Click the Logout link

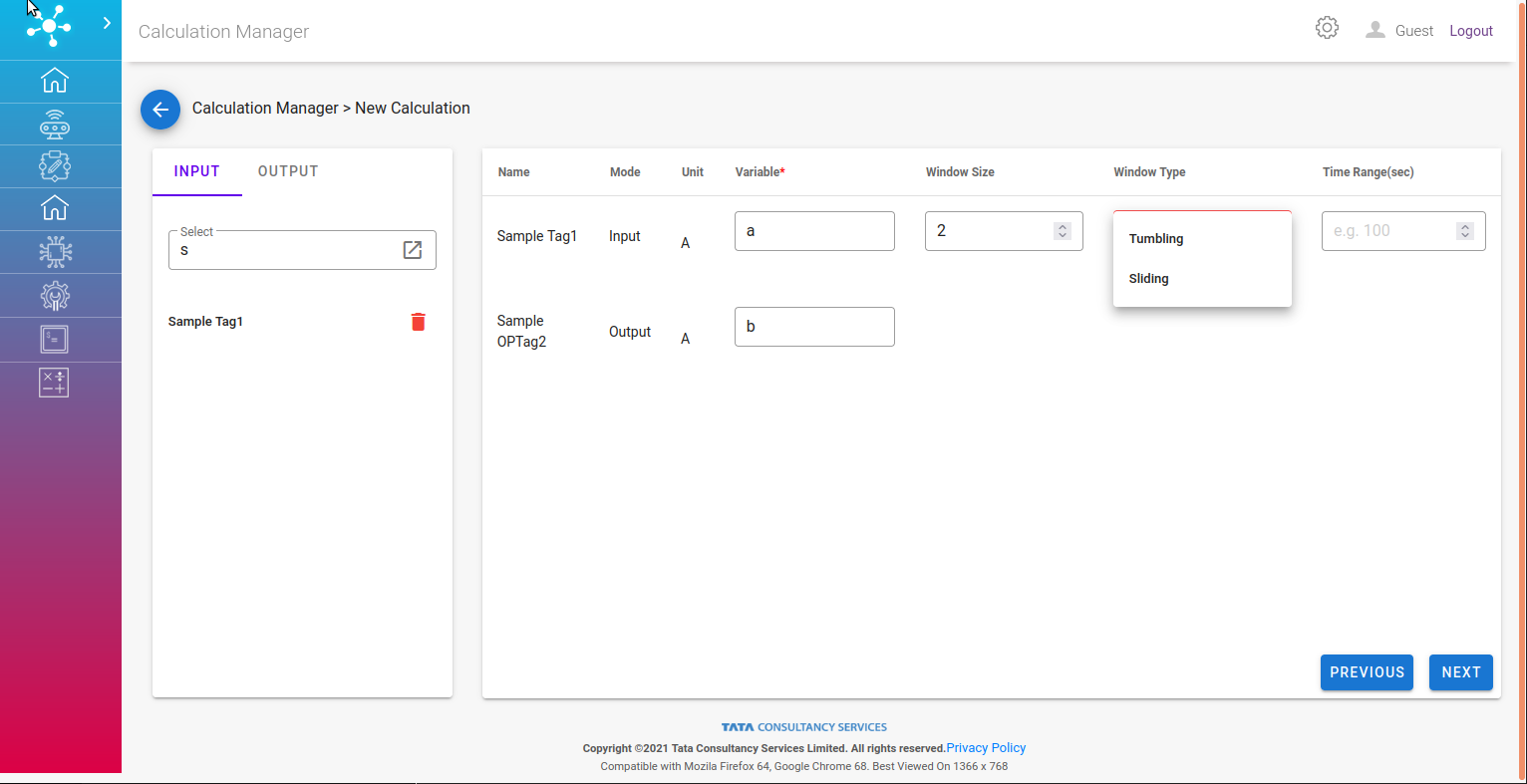pyautogui.click(x=1471, y=31)
